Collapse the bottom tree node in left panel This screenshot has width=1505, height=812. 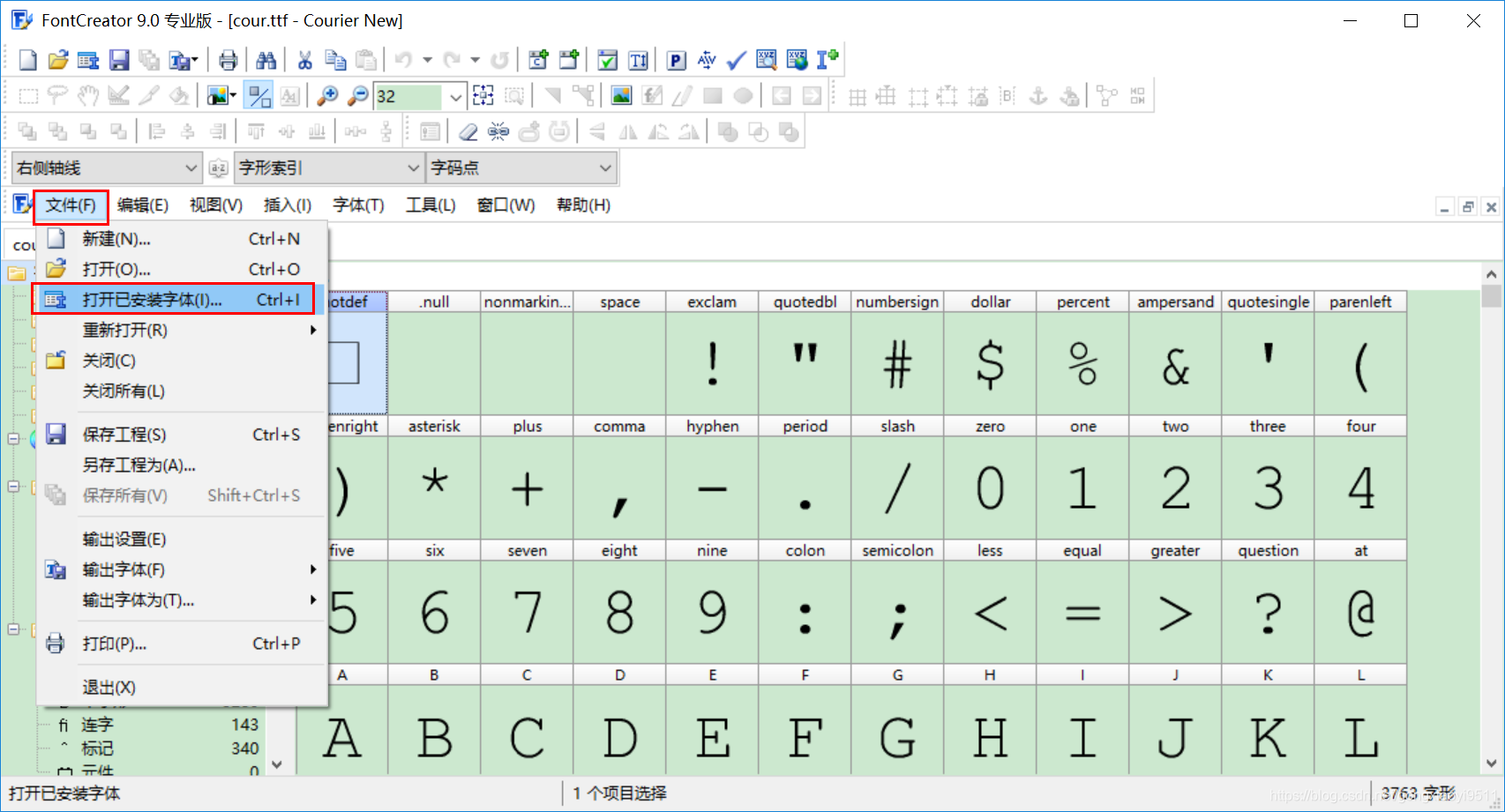coord(13,629)
